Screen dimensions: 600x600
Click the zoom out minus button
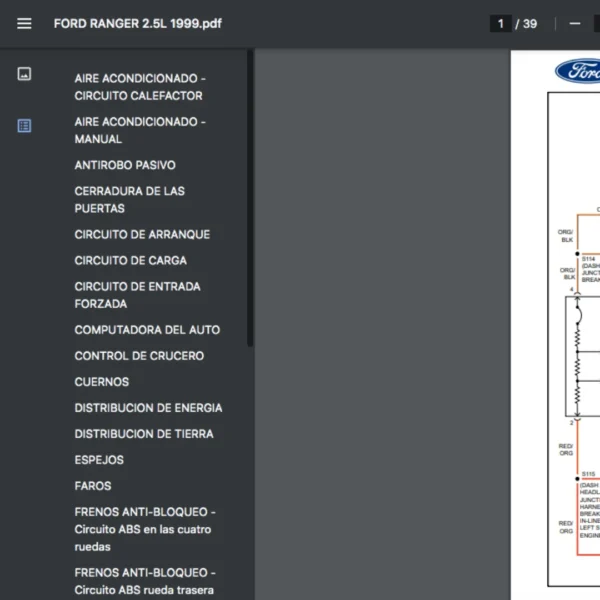575,24
